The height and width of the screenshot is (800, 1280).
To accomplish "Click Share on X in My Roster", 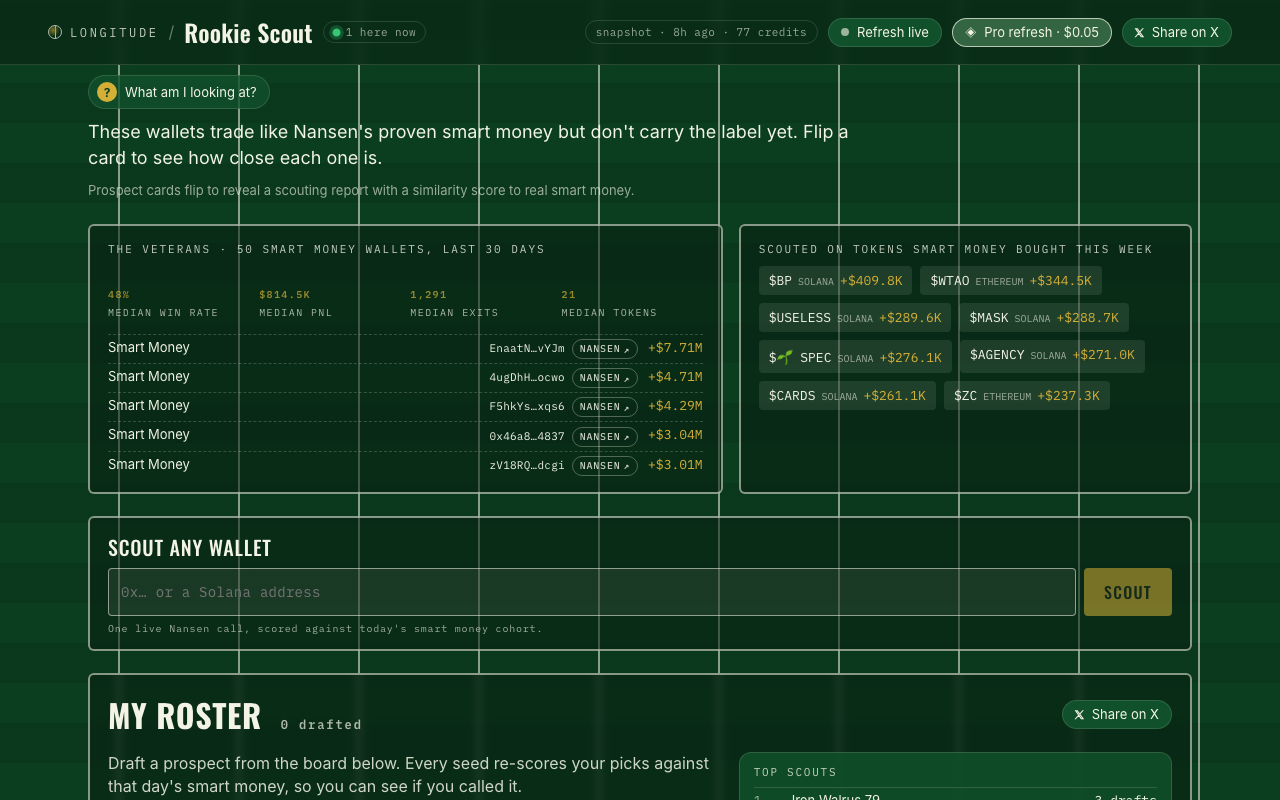I will (1117, 714).
